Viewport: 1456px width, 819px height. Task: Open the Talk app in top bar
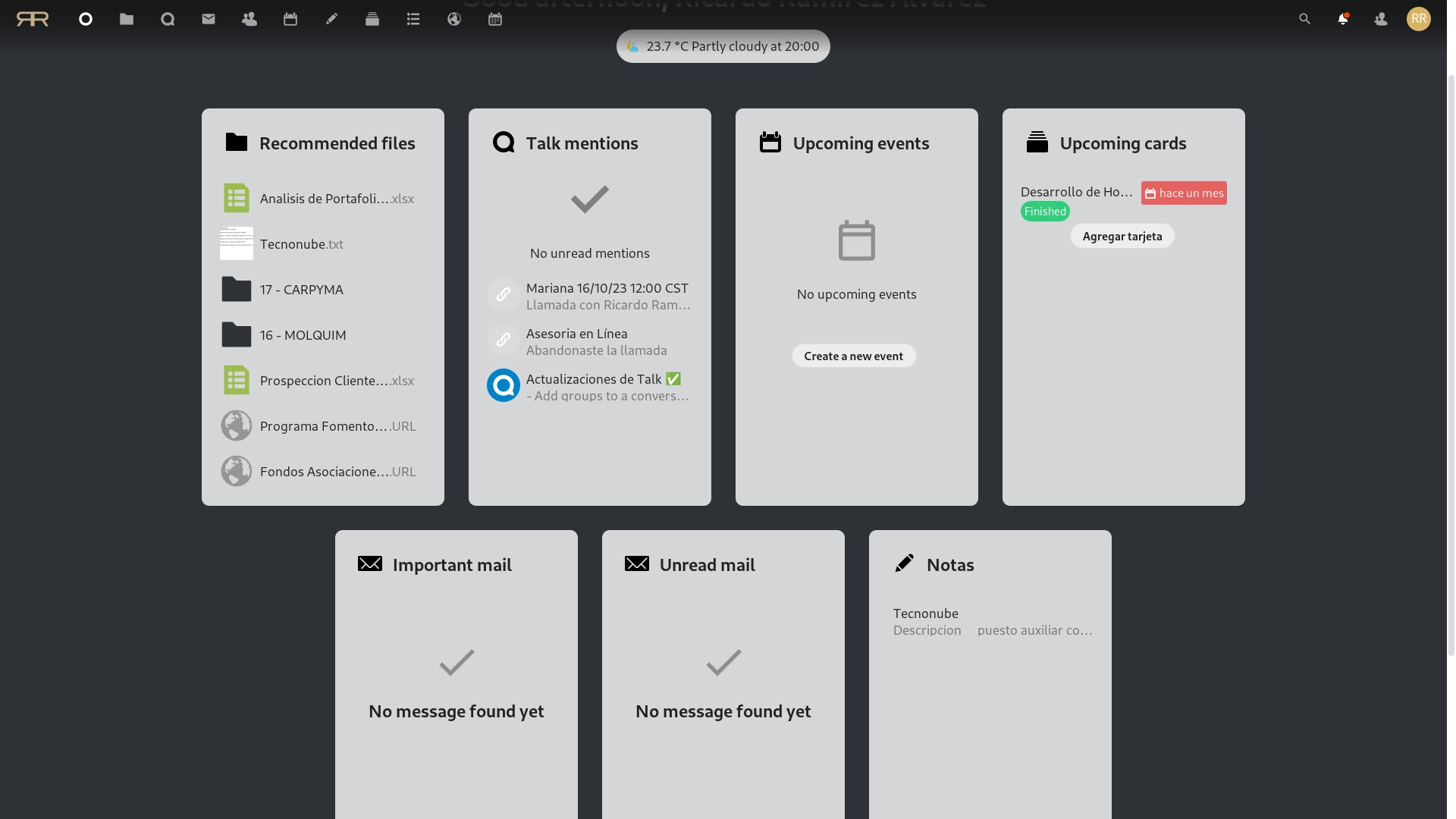point(168,20)
